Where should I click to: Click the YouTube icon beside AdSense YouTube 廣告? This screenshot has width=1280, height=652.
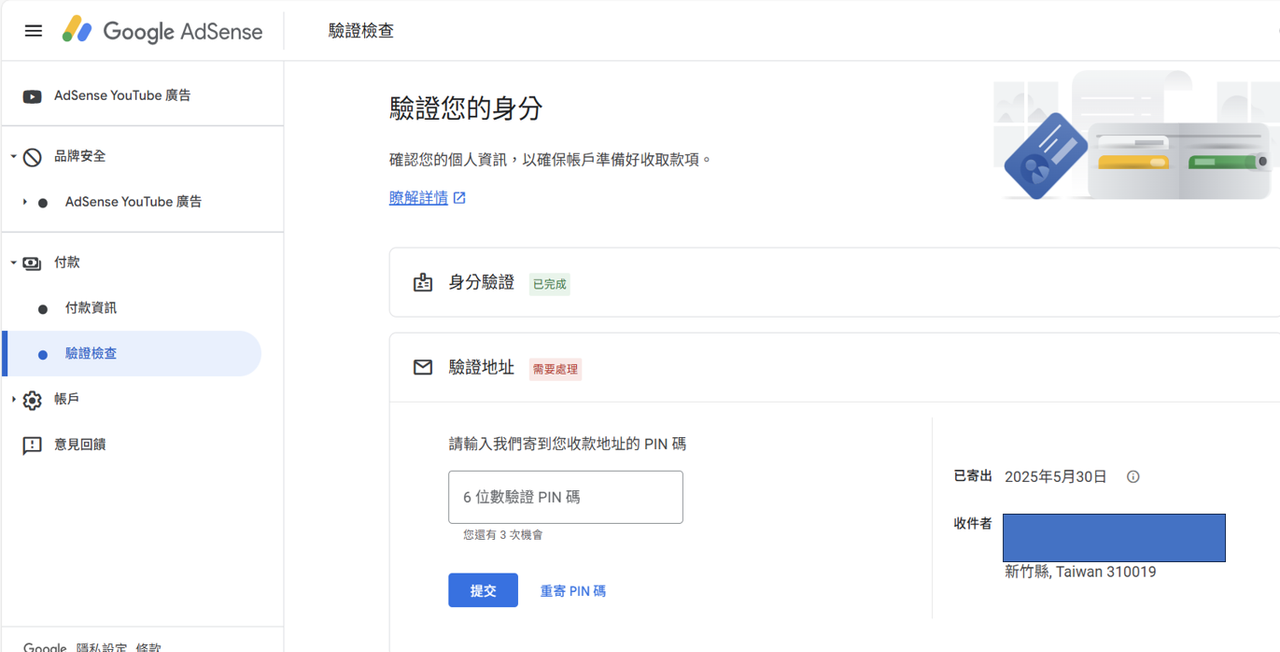[32, 96]
